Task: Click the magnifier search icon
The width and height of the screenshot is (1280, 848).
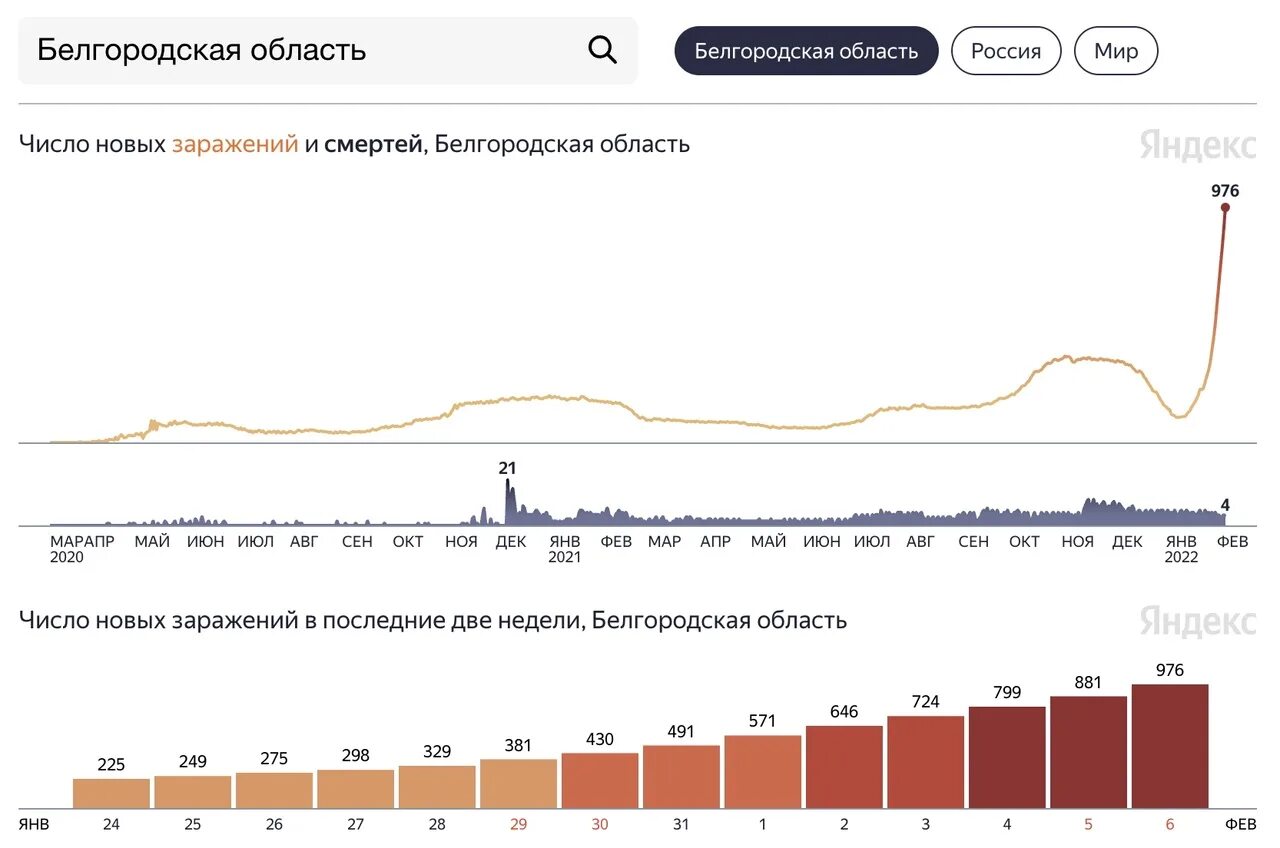Action: pyautogui.click(x=602, y=50)
